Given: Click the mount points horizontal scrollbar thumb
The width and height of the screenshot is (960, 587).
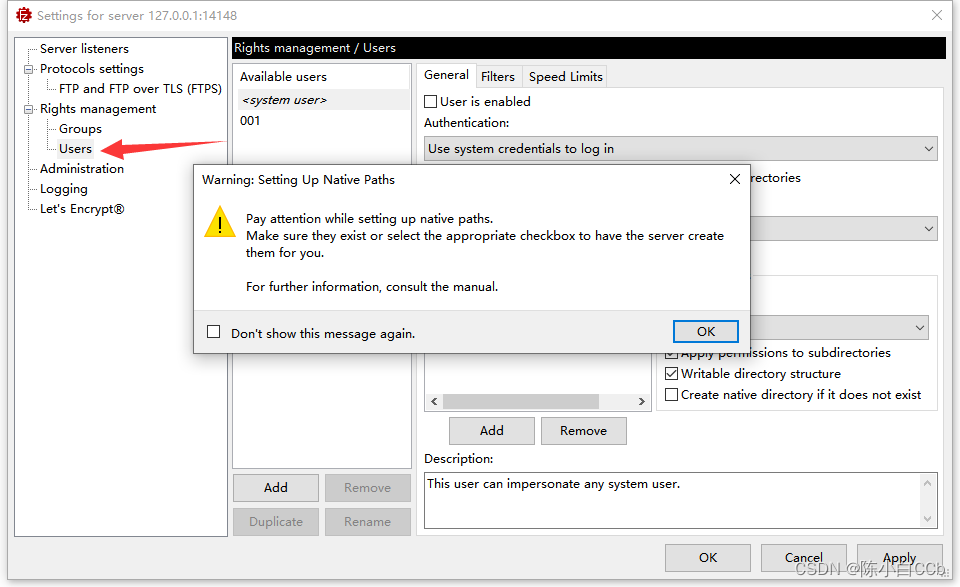Looking at the screenshot, I should 521,402.
